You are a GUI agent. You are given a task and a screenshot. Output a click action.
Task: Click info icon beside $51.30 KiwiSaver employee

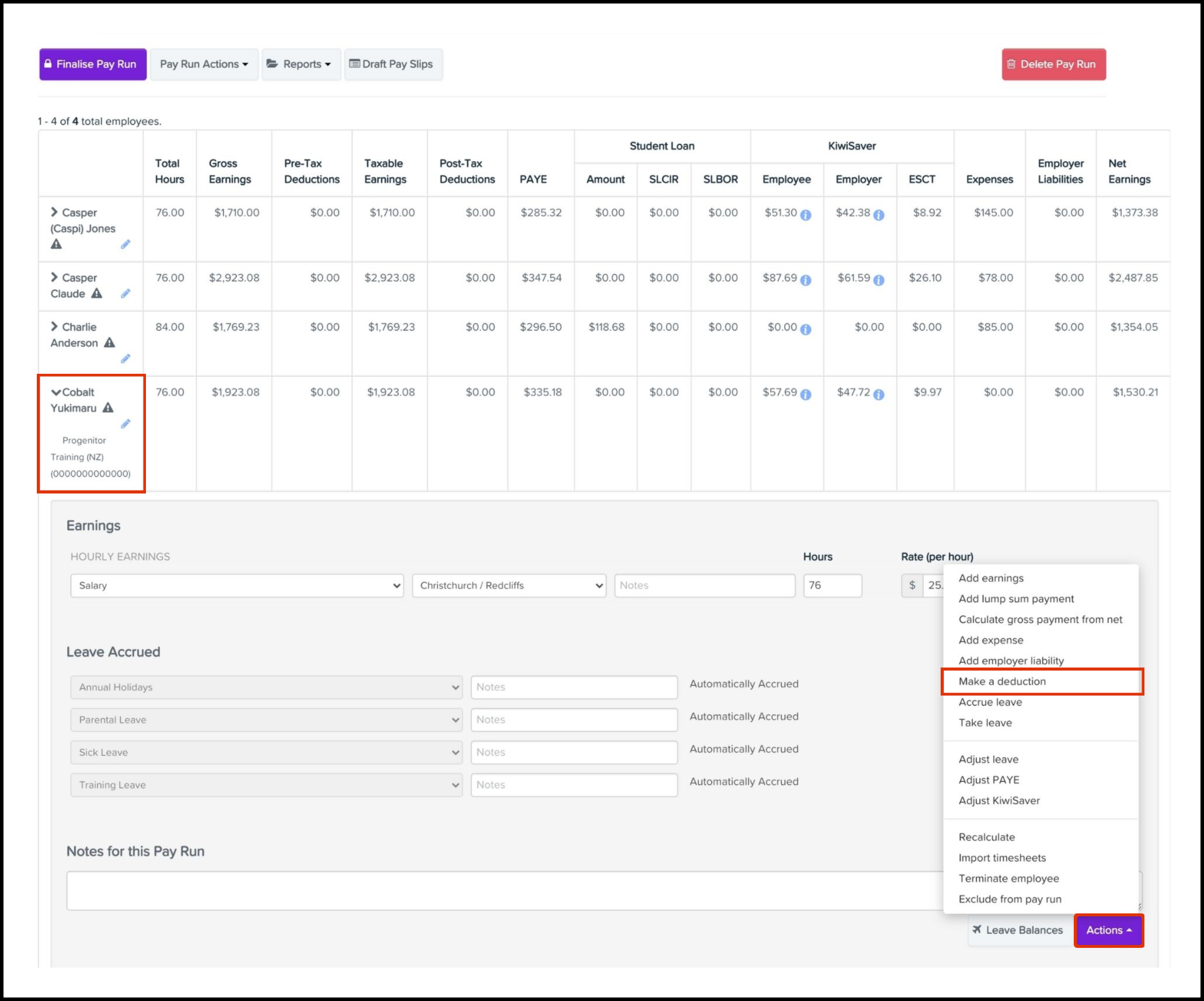[x=806, y=215]
